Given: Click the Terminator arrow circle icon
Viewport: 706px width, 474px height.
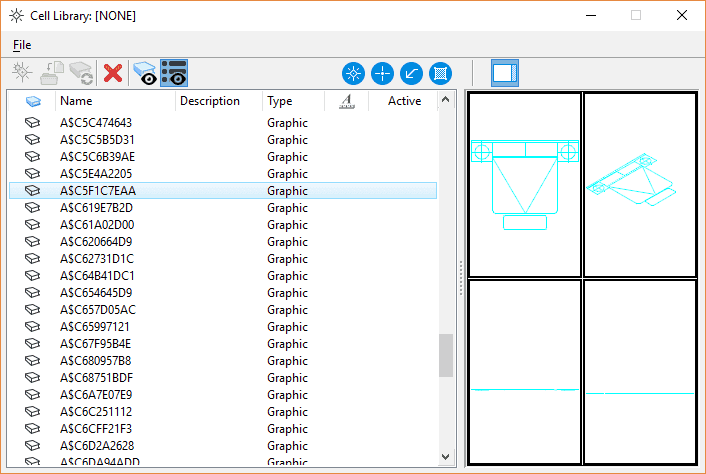Looking at the screenshot, I should point(411,73).
